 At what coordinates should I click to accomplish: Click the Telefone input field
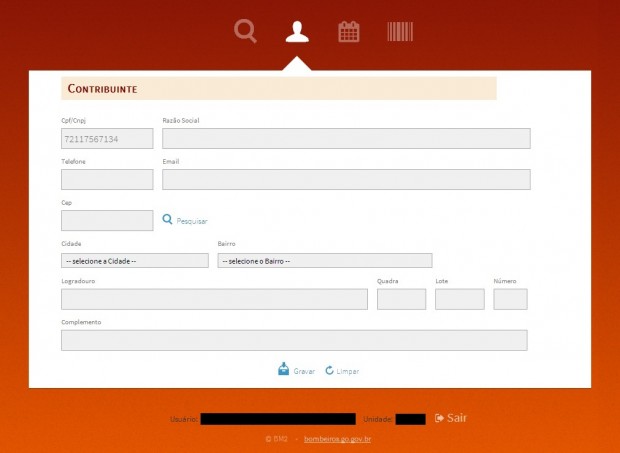point(107,180)
